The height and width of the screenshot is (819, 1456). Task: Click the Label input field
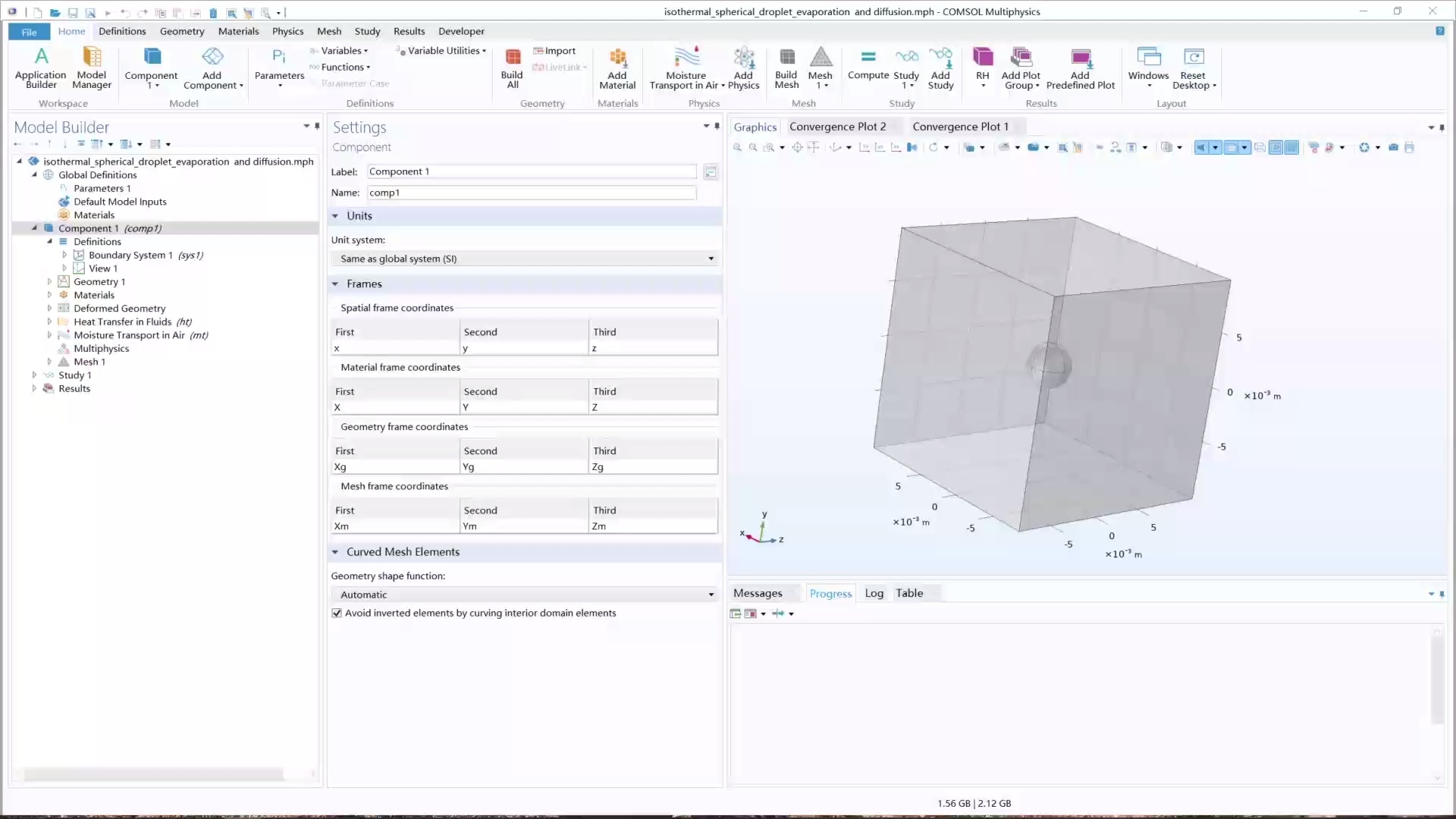click(531, 171)
